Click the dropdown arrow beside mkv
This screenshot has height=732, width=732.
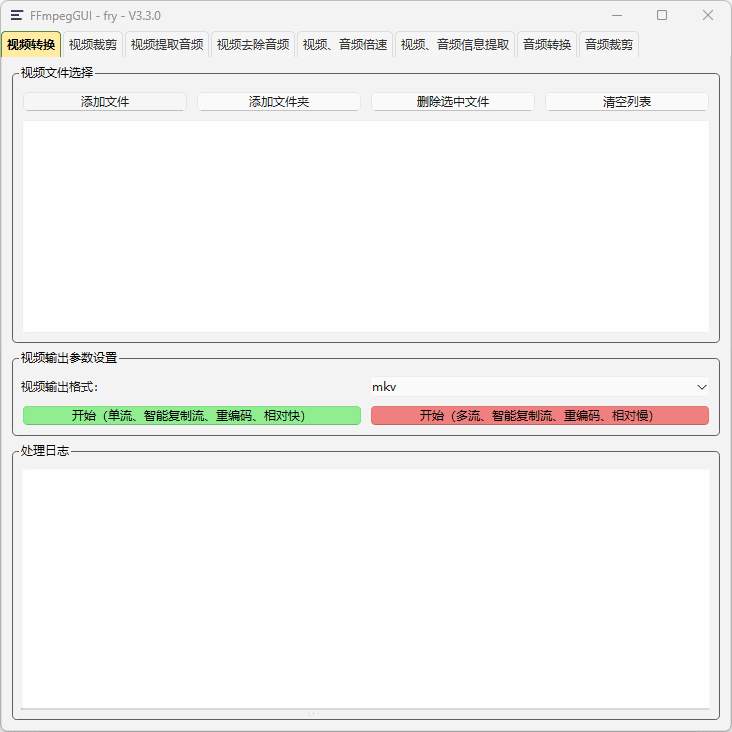701,387
